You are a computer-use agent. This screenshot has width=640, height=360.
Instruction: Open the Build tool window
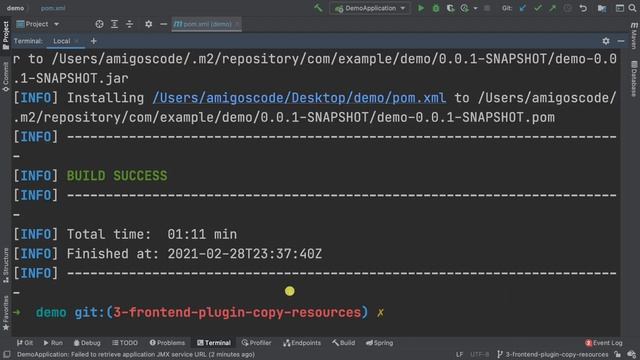[x=344, y=343]
